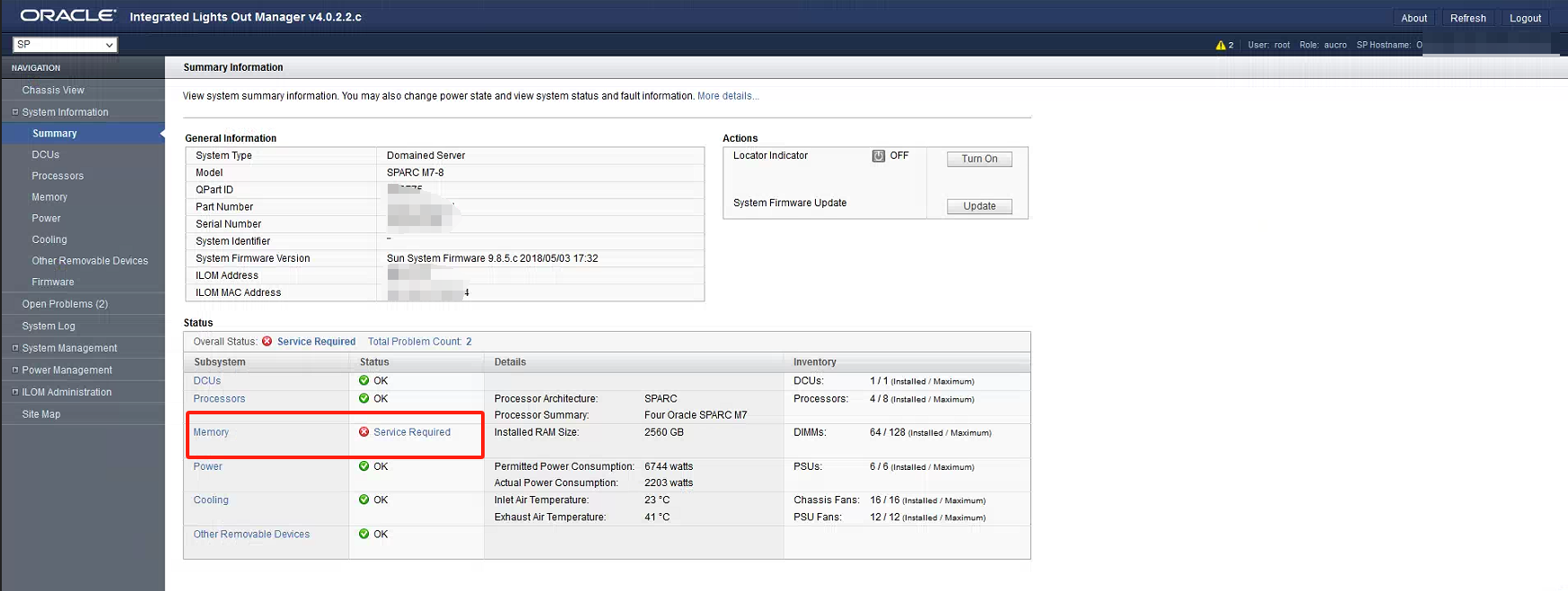Click the 64 / 128 DIMMs inventory value
This screenshot has height=591, width=1568.
[x=930, y=432]
